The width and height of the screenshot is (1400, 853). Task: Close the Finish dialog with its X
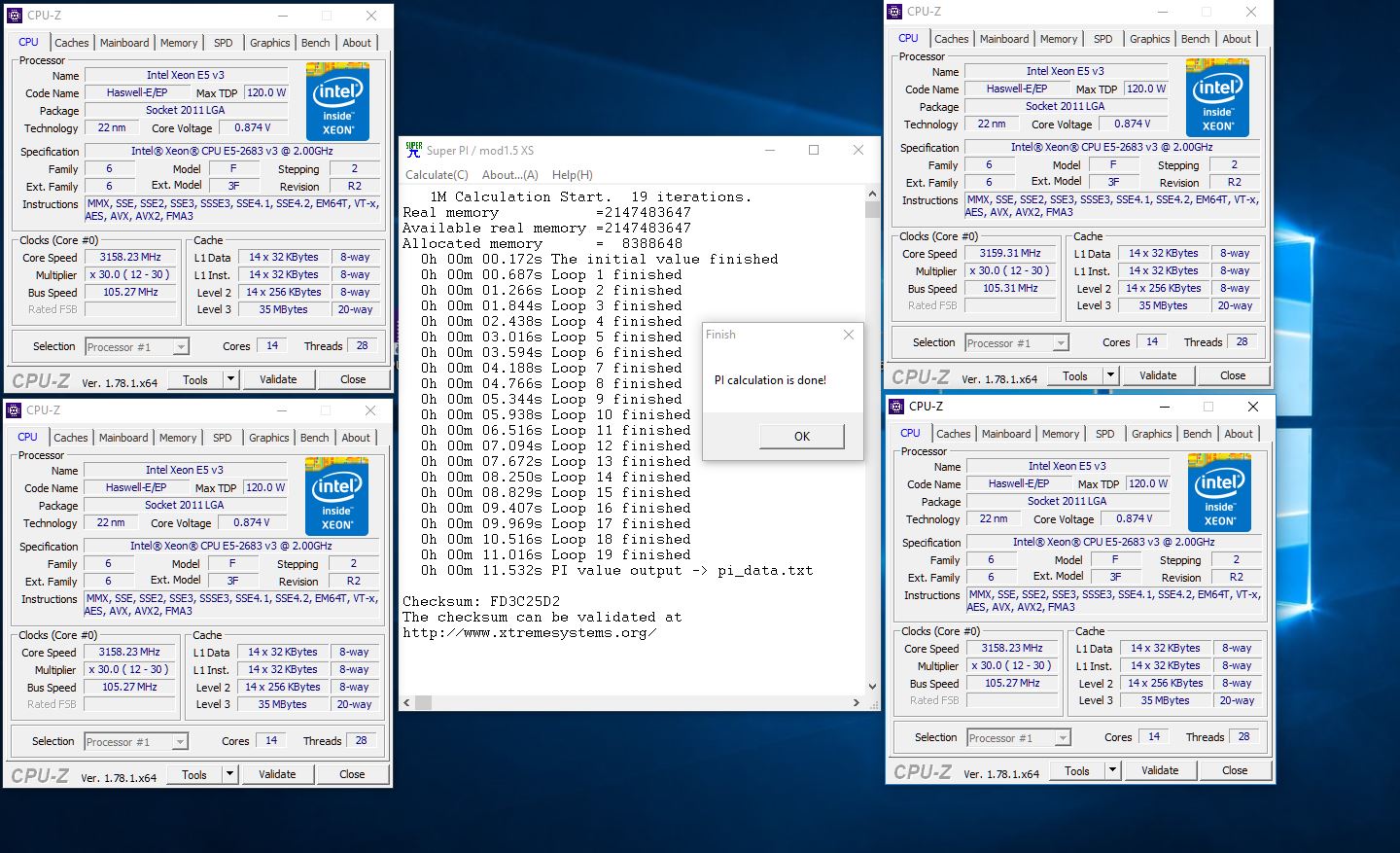(849, 335)
